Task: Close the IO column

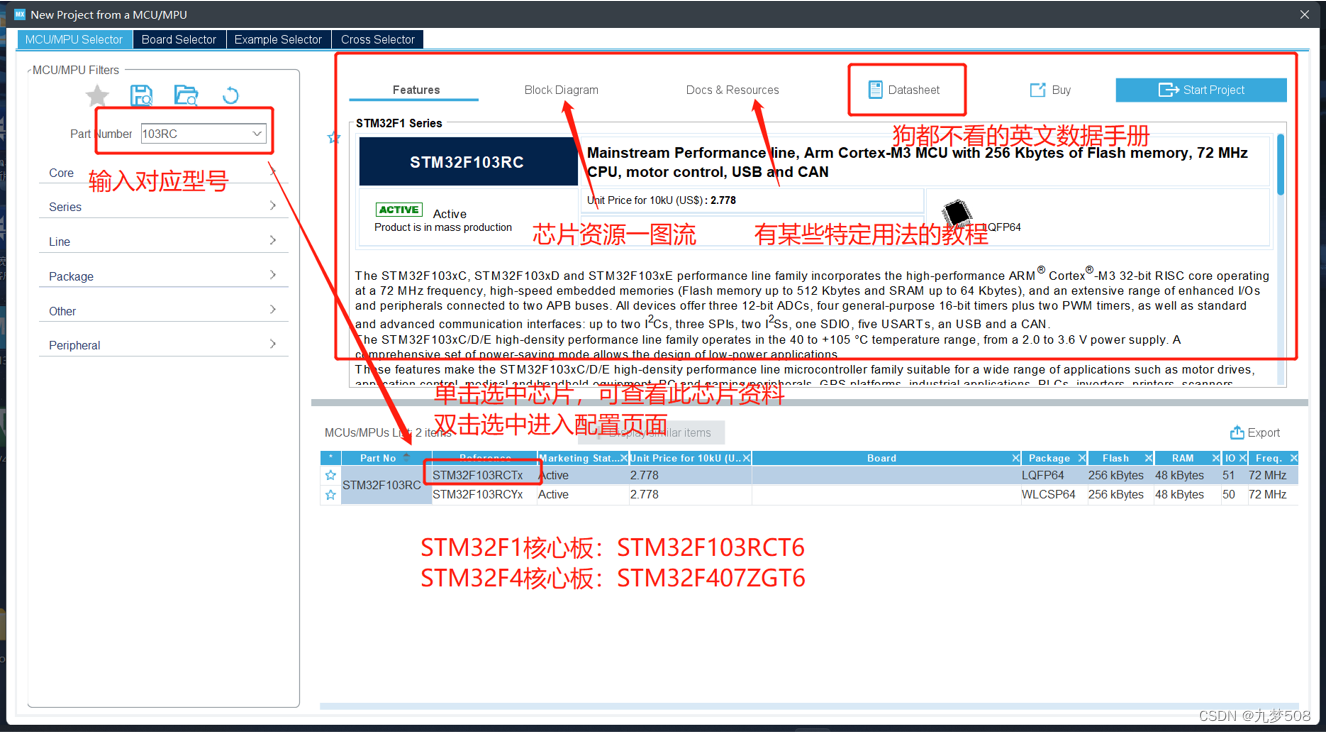Action: [1243, 458]
